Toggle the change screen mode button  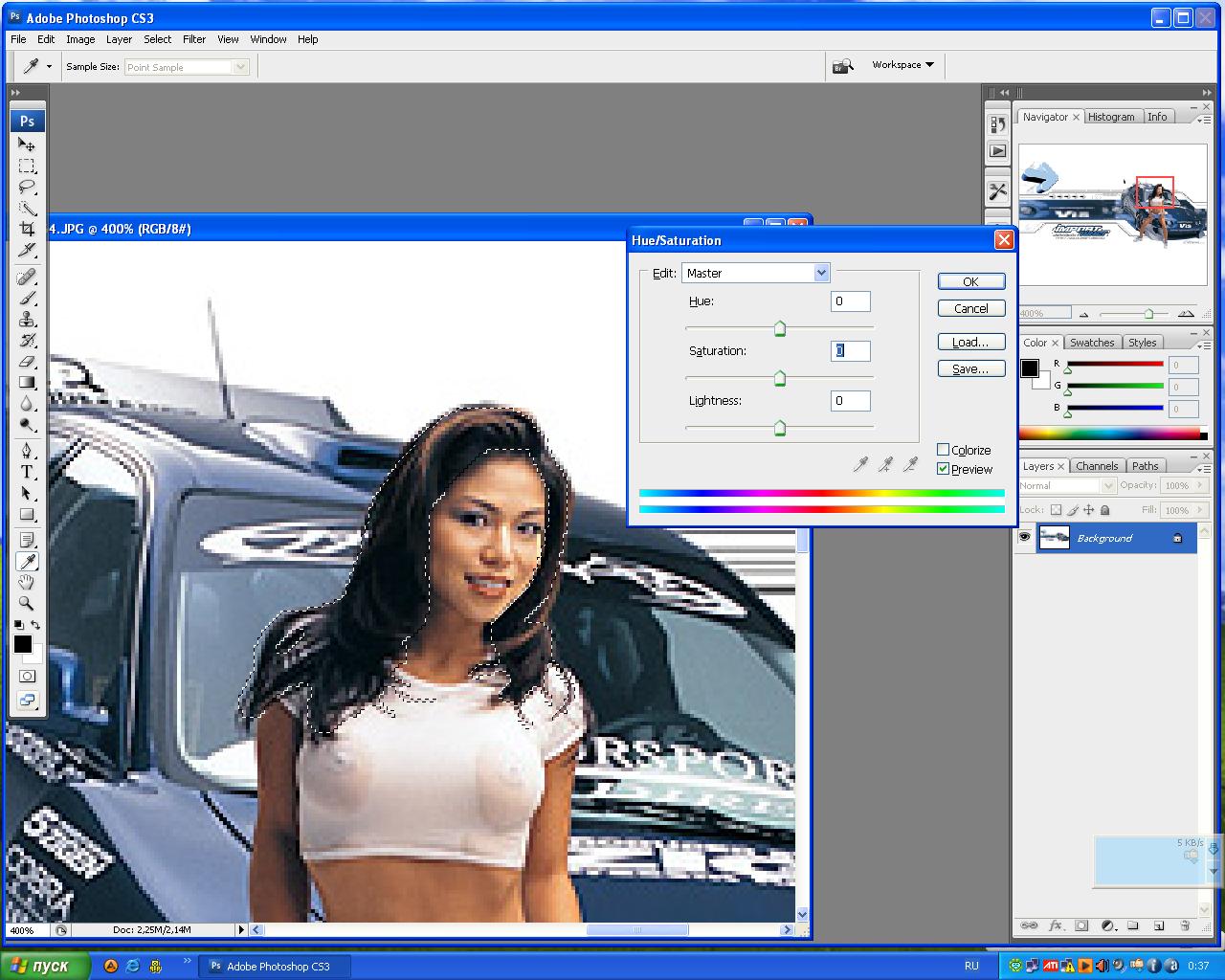[x=27, y=701]
